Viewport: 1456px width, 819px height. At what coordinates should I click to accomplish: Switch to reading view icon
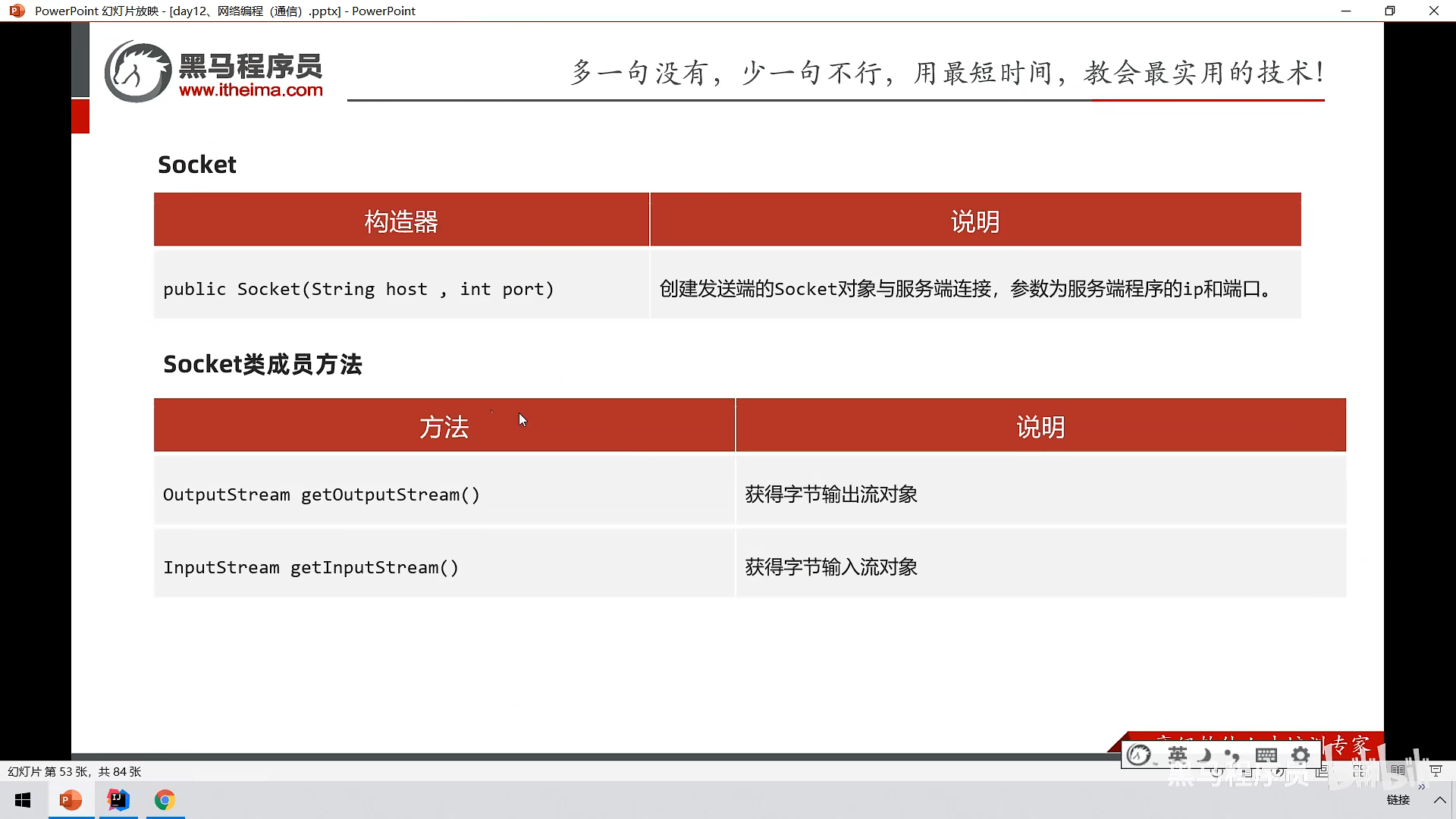click(x=1398, y=771)
